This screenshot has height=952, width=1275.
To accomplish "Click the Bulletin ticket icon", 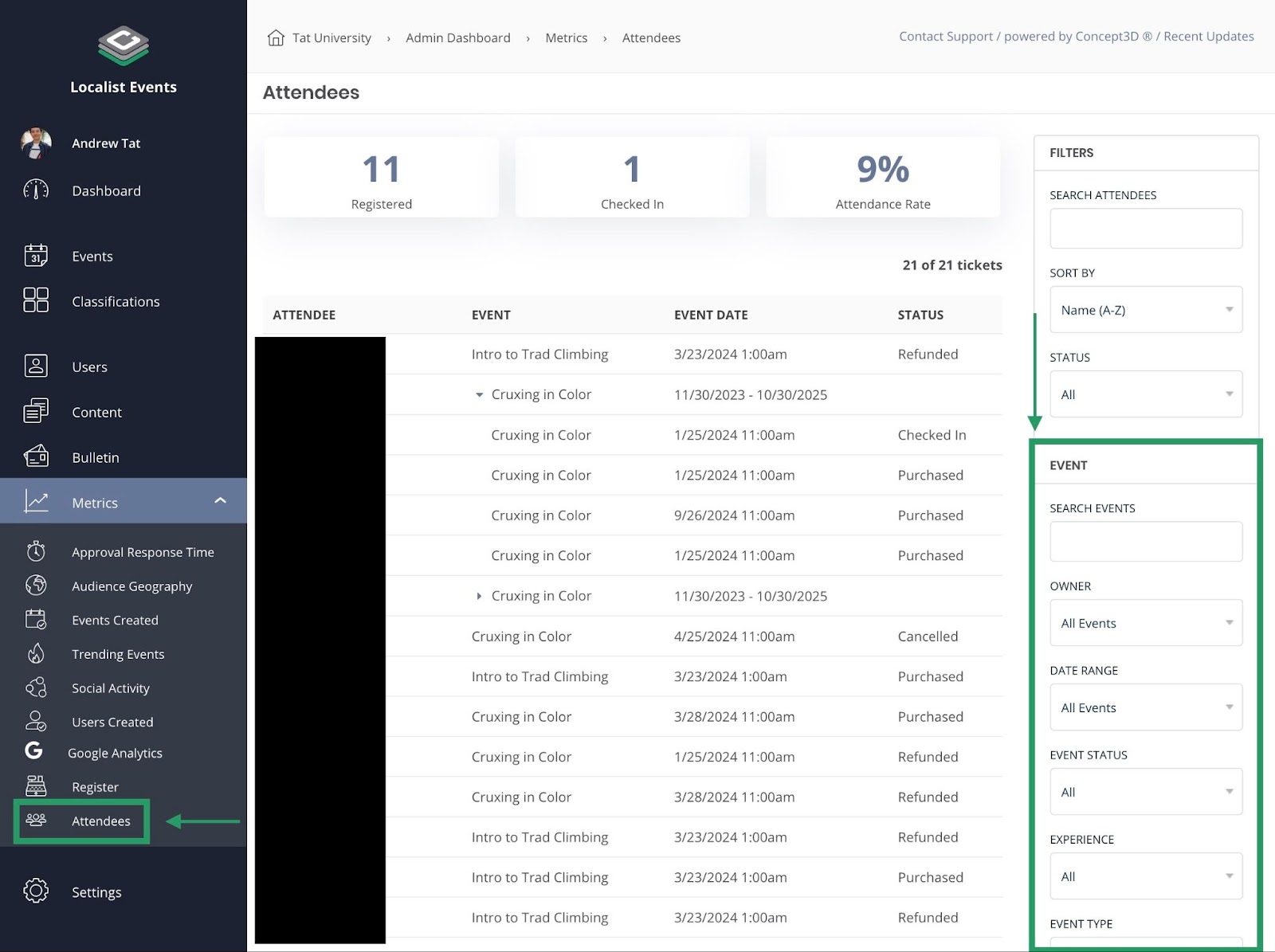I will click(35, 457).
